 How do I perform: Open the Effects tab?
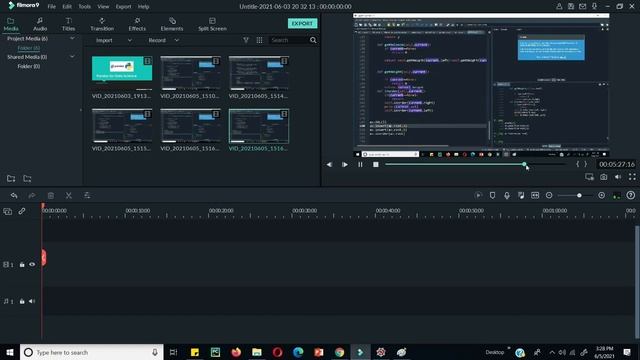(x=137, y=24)
